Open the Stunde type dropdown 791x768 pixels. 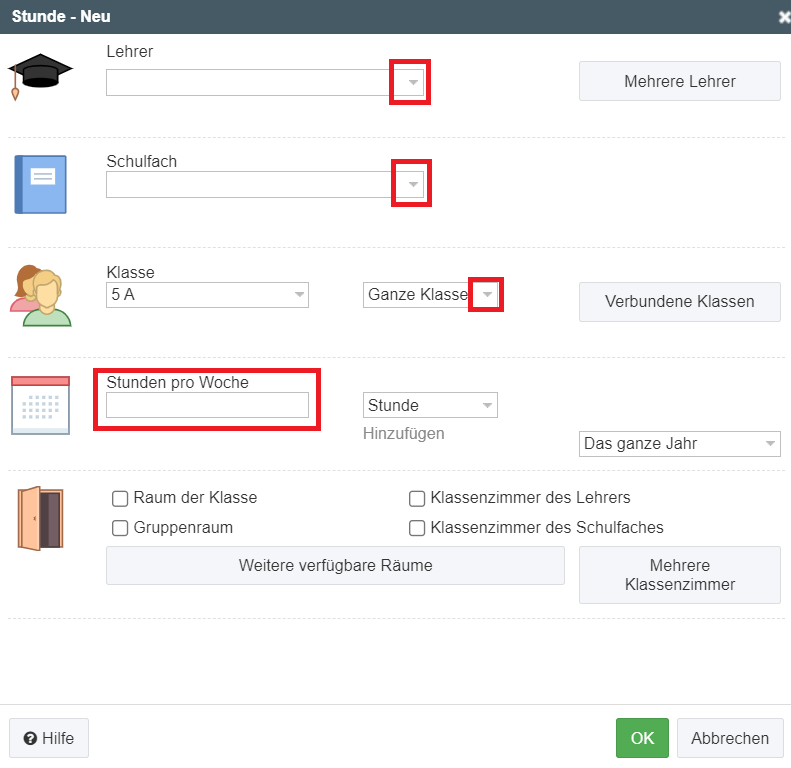[430, 405]
